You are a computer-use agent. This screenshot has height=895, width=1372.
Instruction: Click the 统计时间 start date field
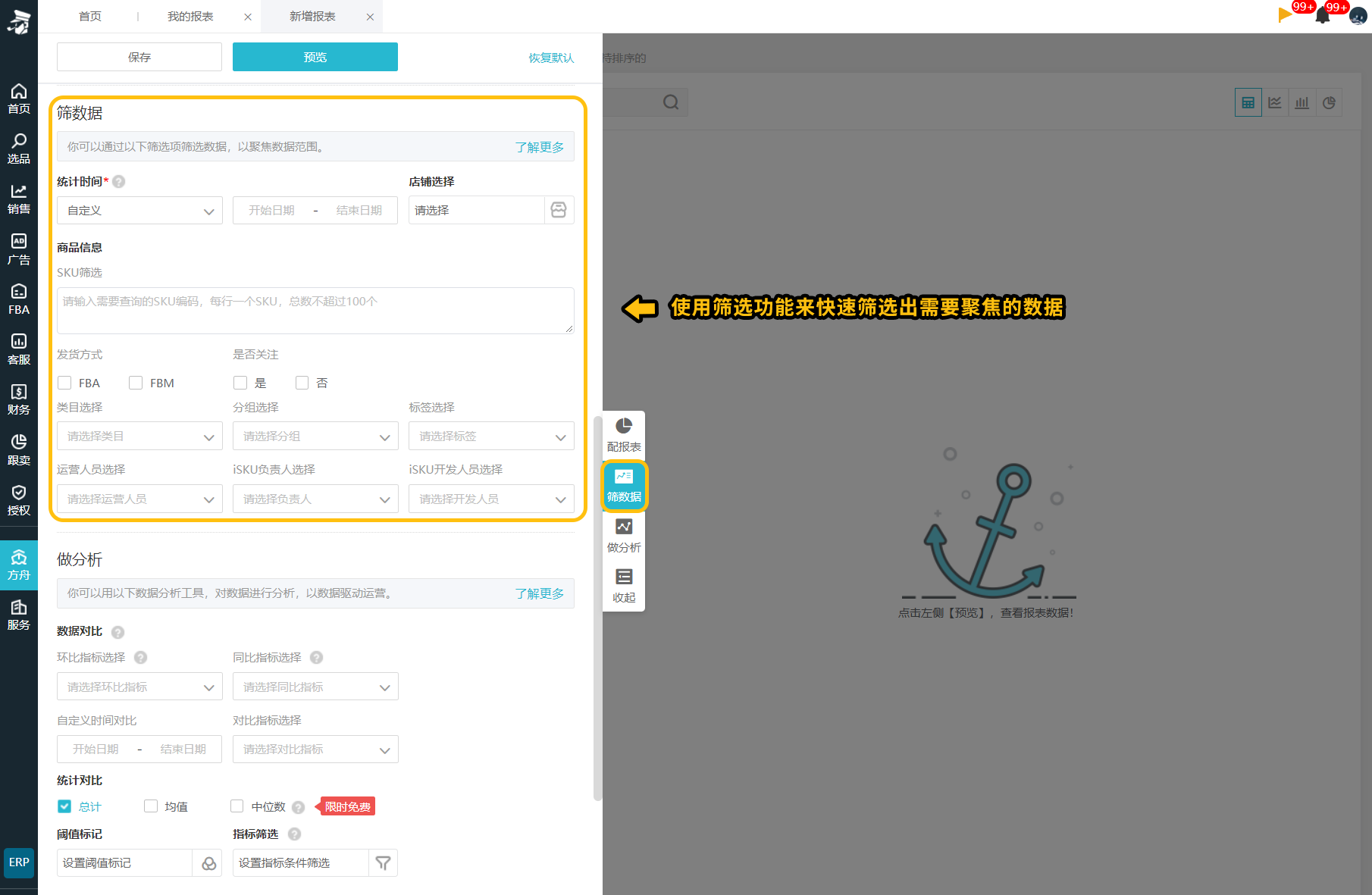tap(271, 211)
